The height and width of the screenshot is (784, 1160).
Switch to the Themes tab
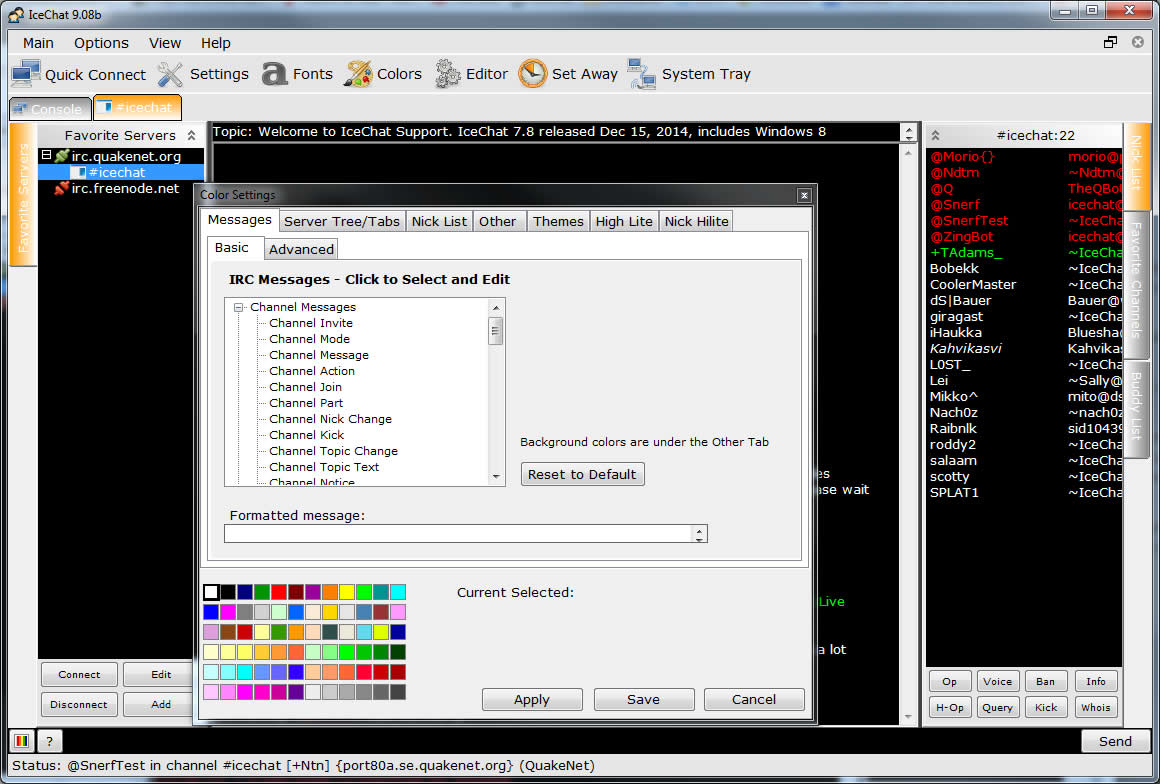coord(559,221)
